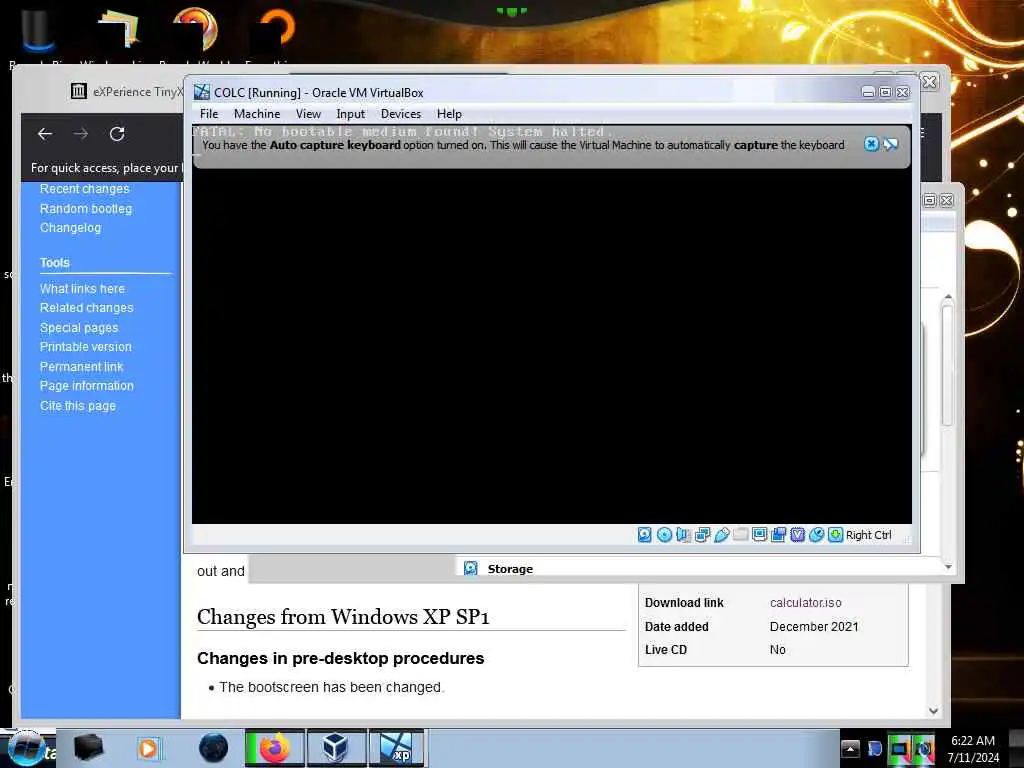The image size is (1024, 768).
Task: Select the eXPerience TinyX browser tab
Action: pos(127,91)
